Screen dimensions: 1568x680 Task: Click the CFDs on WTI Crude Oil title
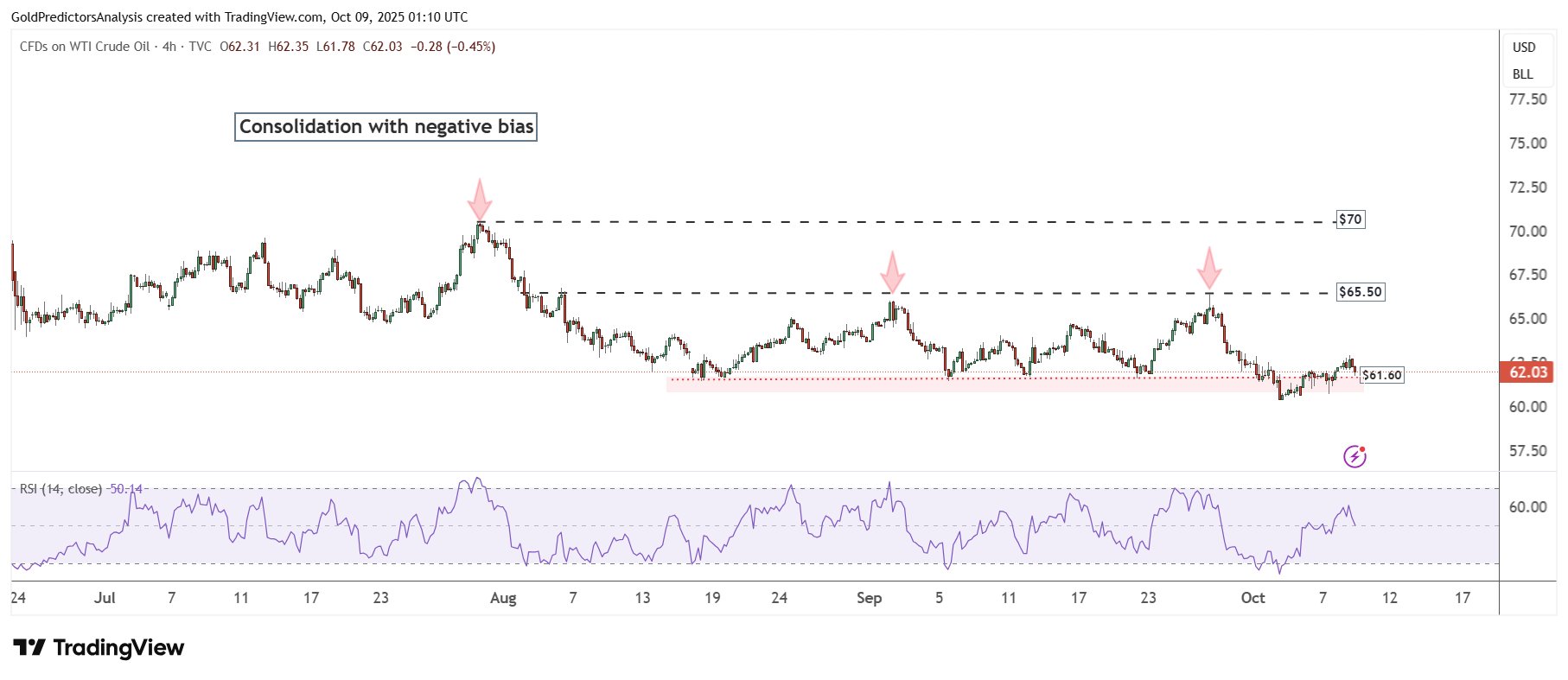[85, 47]
